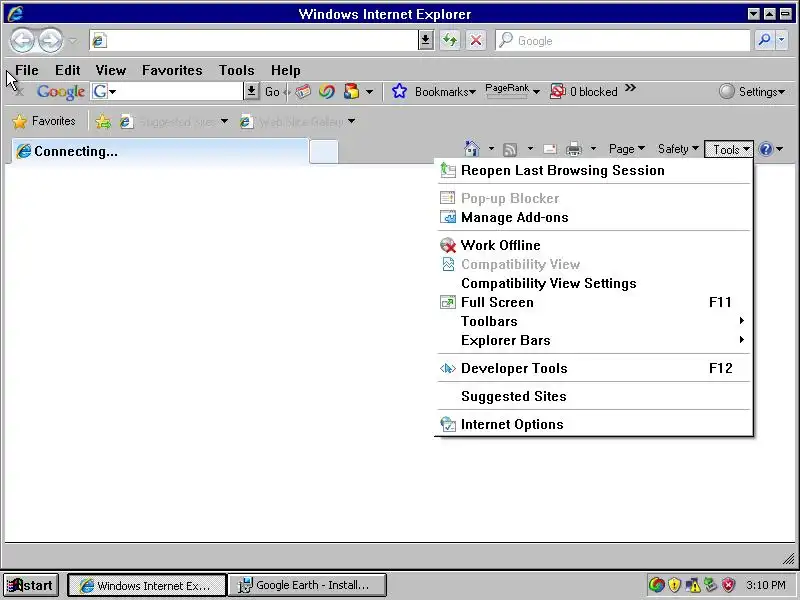Select Reopen Last Browsing Session
The height and width of the screenshot is (600, 800).
tap(594, 170)
